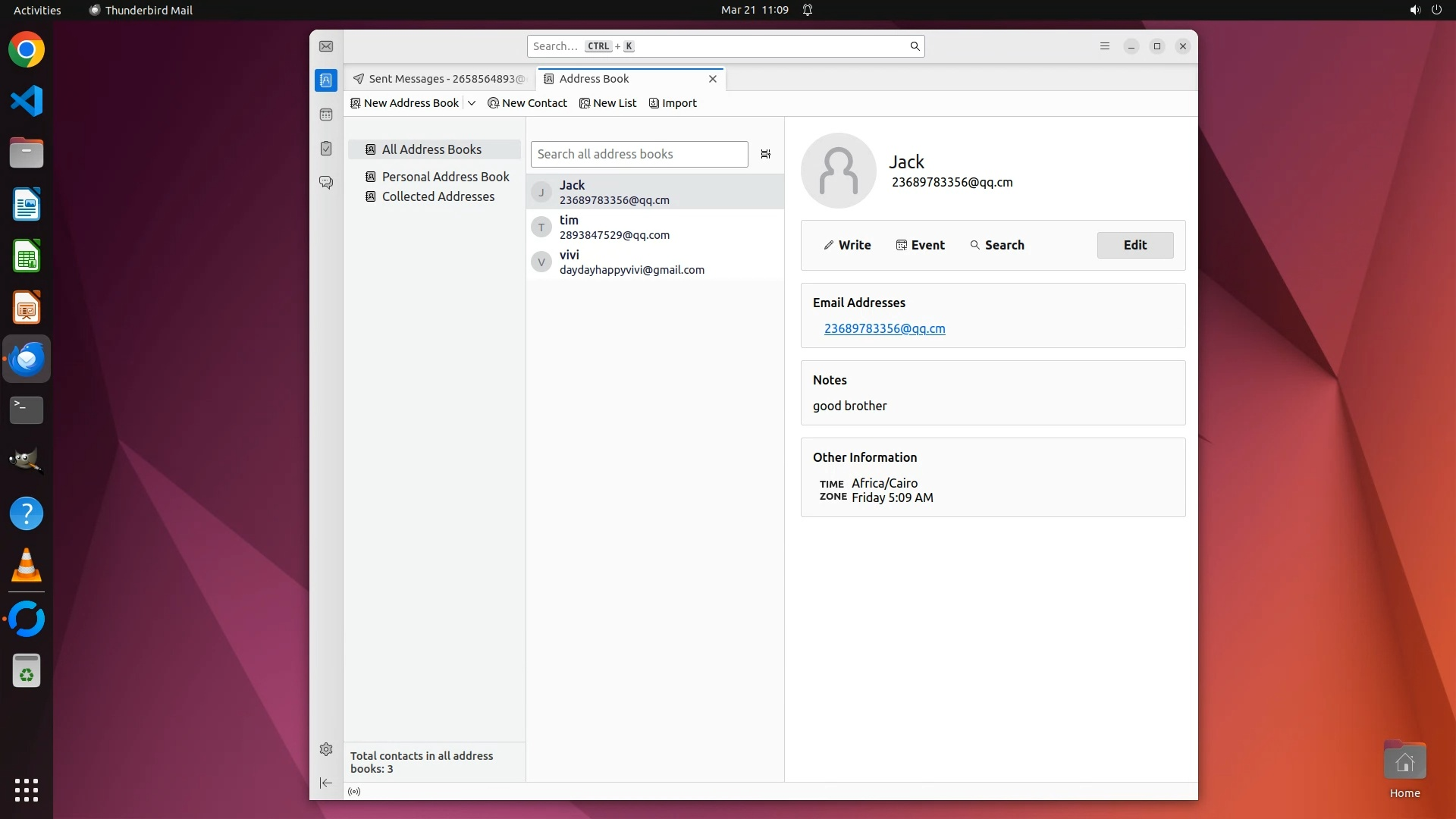Switch to the Sent Messages tab
The width and height of the screenshot is (1456, 819).
(x=440, y=79)
